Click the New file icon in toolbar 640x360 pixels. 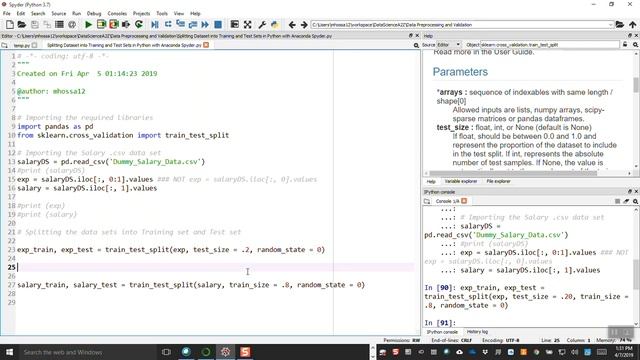(x=9, y=24)
